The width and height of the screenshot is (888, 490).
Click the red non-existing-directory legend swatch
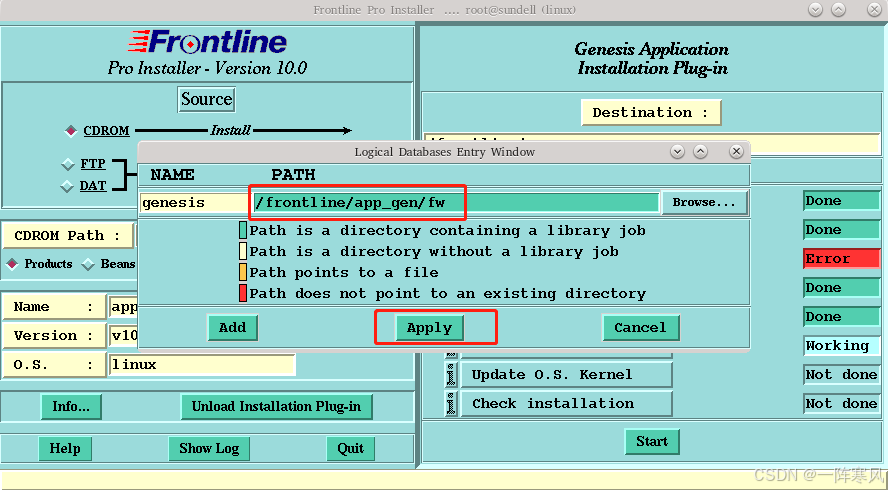click(x=243, y=293)
